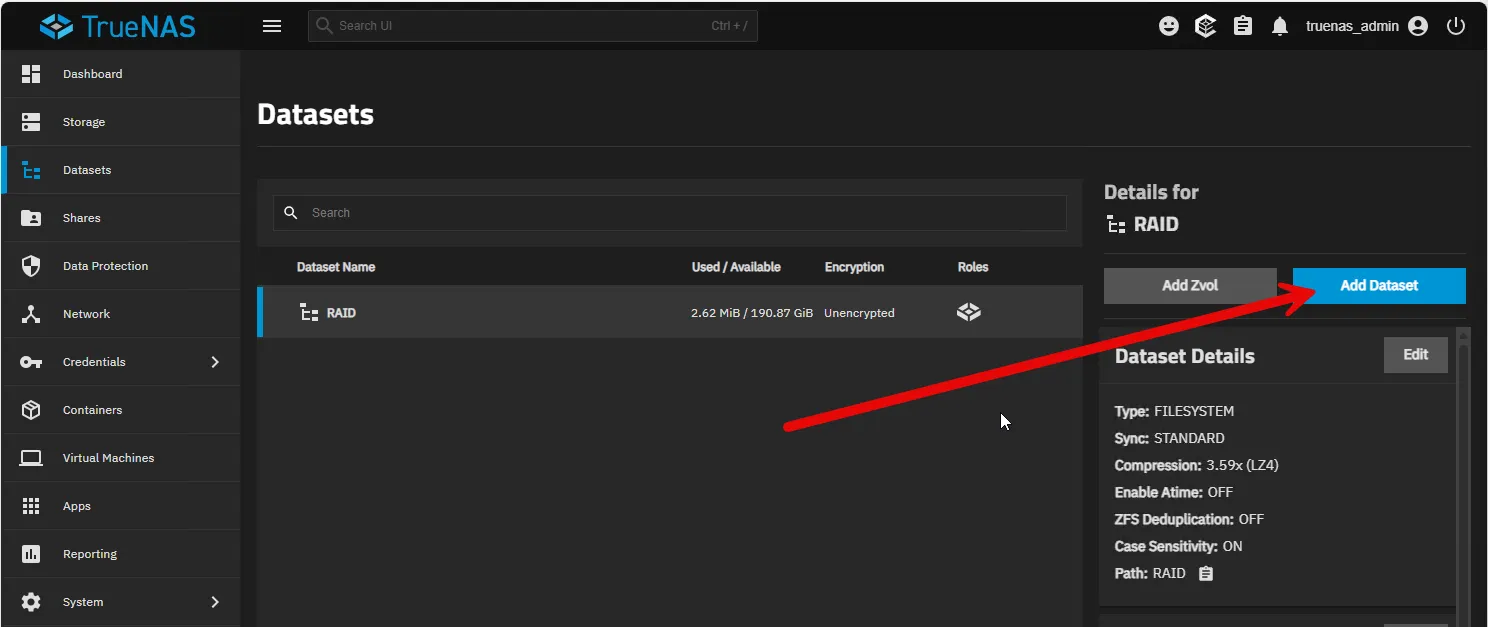The image size is (1488, 627).
Task: Open the Virtual Machines page
Action: (108, 458)
